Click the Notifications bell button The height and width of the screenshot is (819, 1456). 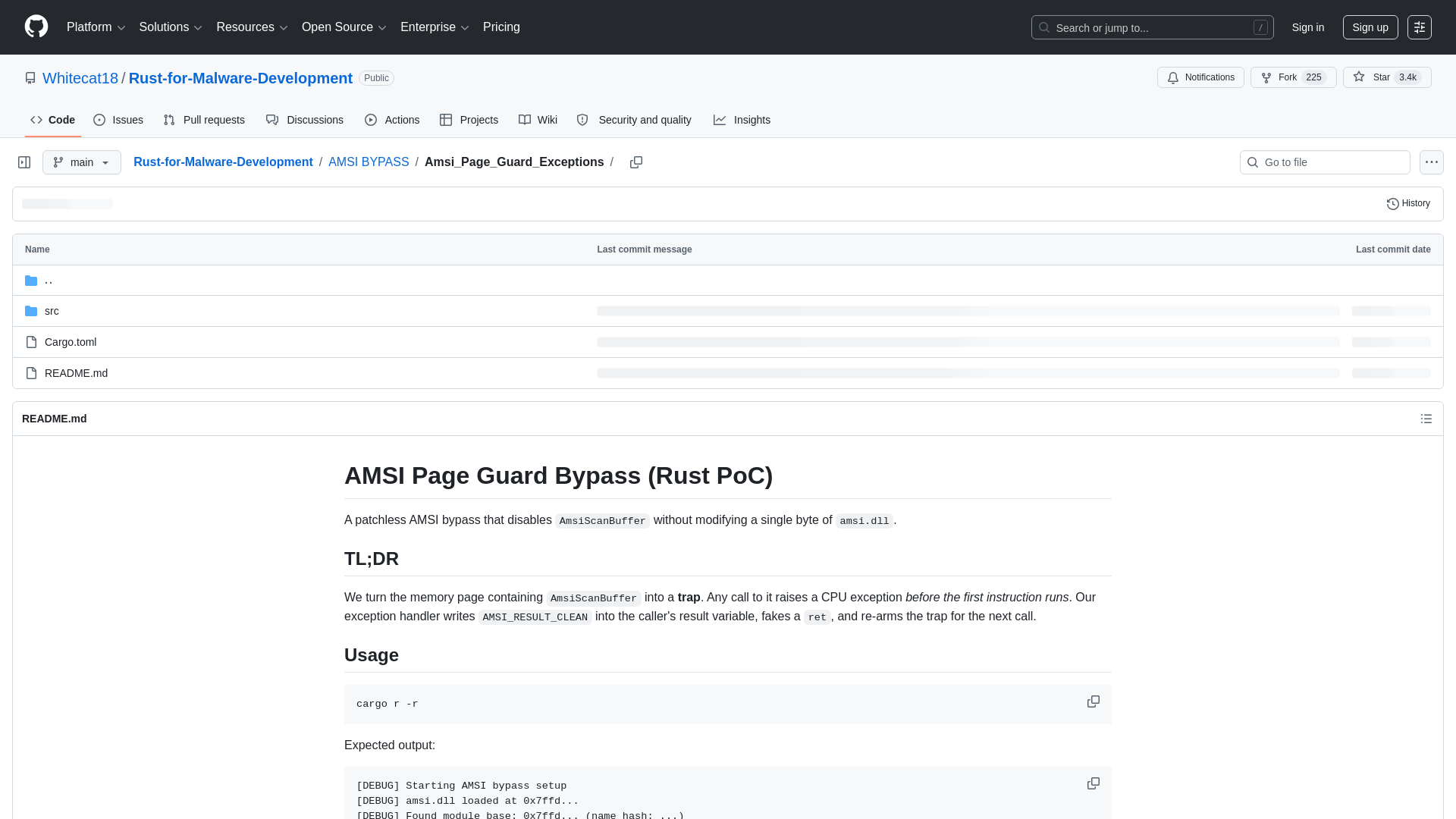point(1200,77)
